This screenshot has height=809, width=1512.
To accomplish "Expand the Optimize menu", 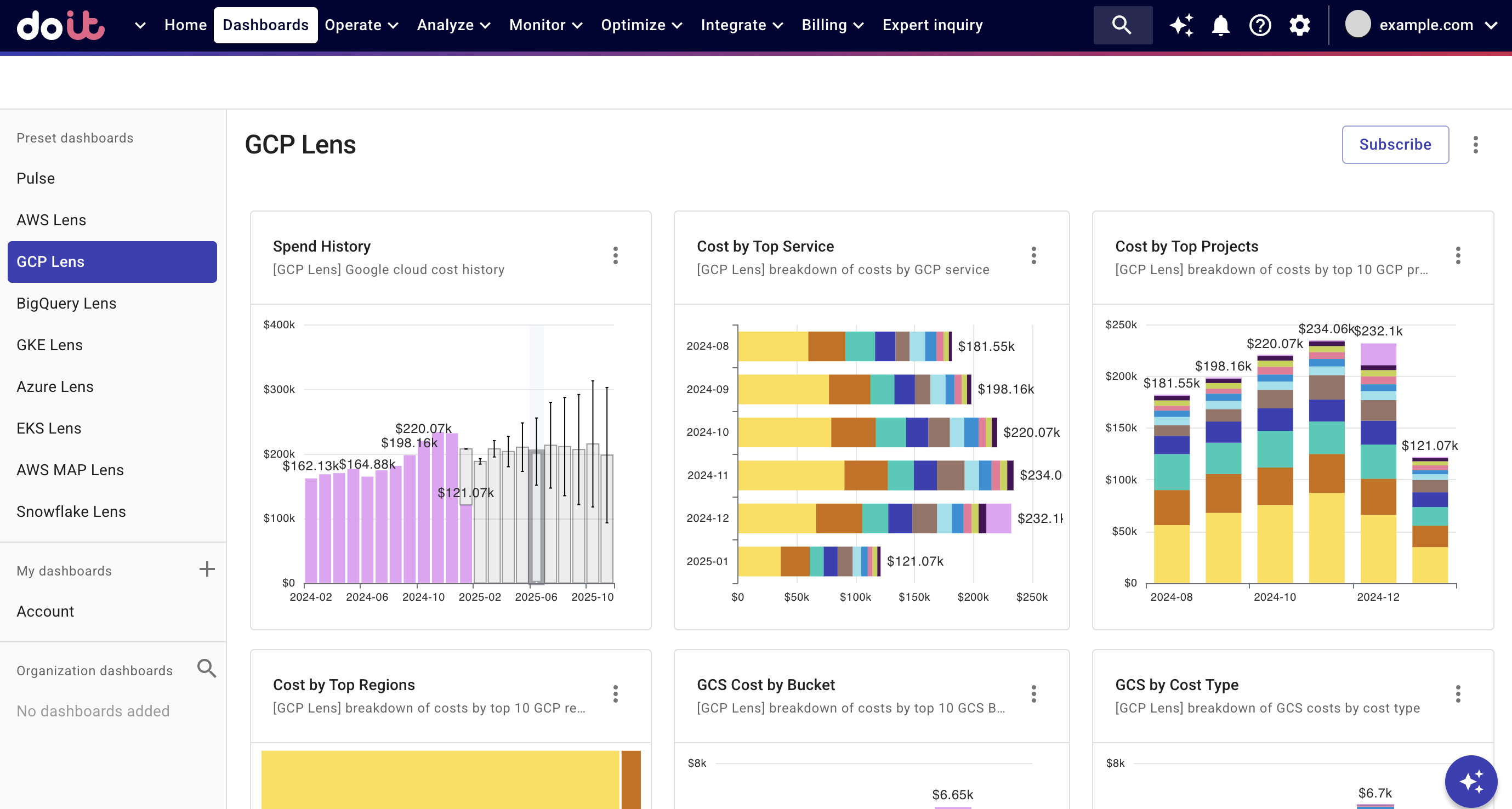I will click(641, 25).
